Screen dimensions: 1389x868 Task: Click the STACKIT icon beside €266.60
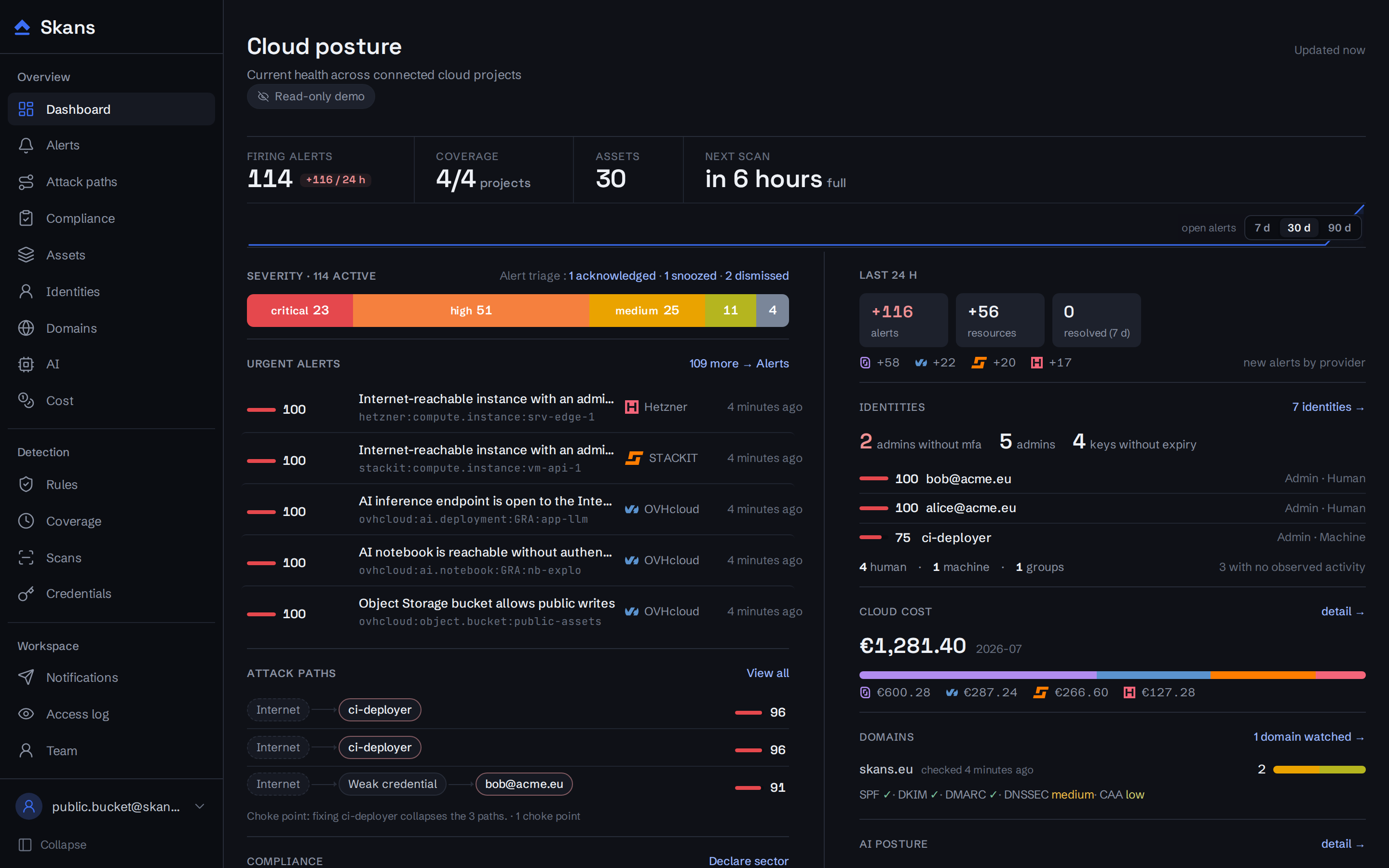pos(1040,692)
